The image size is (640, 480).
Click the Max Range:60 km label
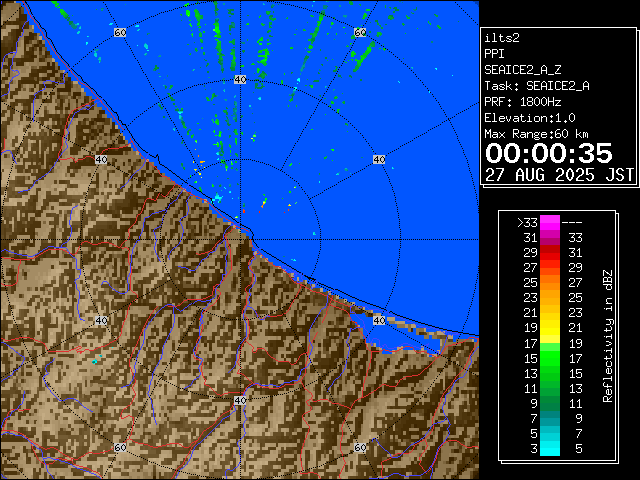click(536, 133)
